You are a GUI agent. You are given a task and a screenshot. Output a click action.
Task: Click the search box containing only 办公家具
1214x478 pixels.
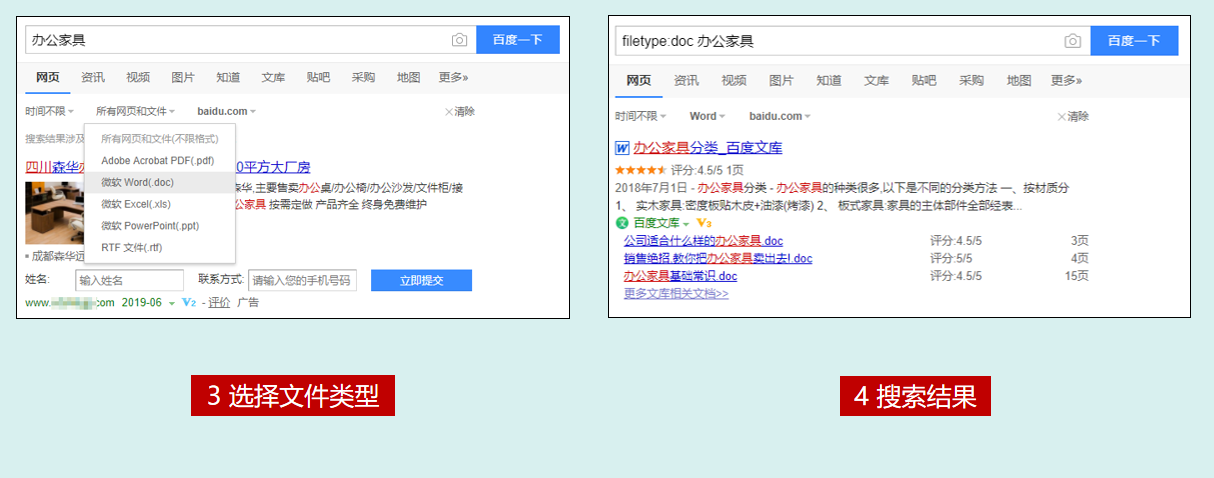point(249,40)
